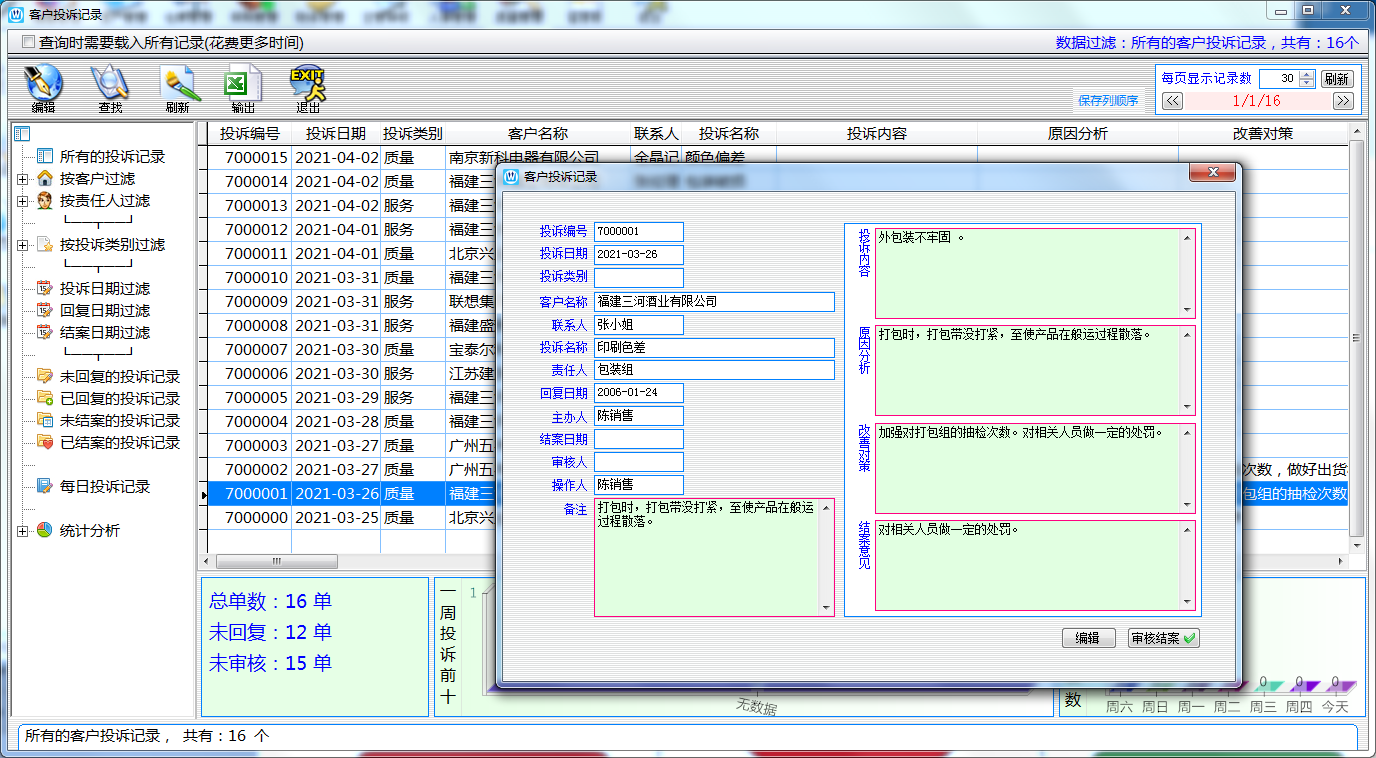This screenshot has height=758, width=1376.
Task: Expand the 统计分析 node
Action: coord(23,531)
